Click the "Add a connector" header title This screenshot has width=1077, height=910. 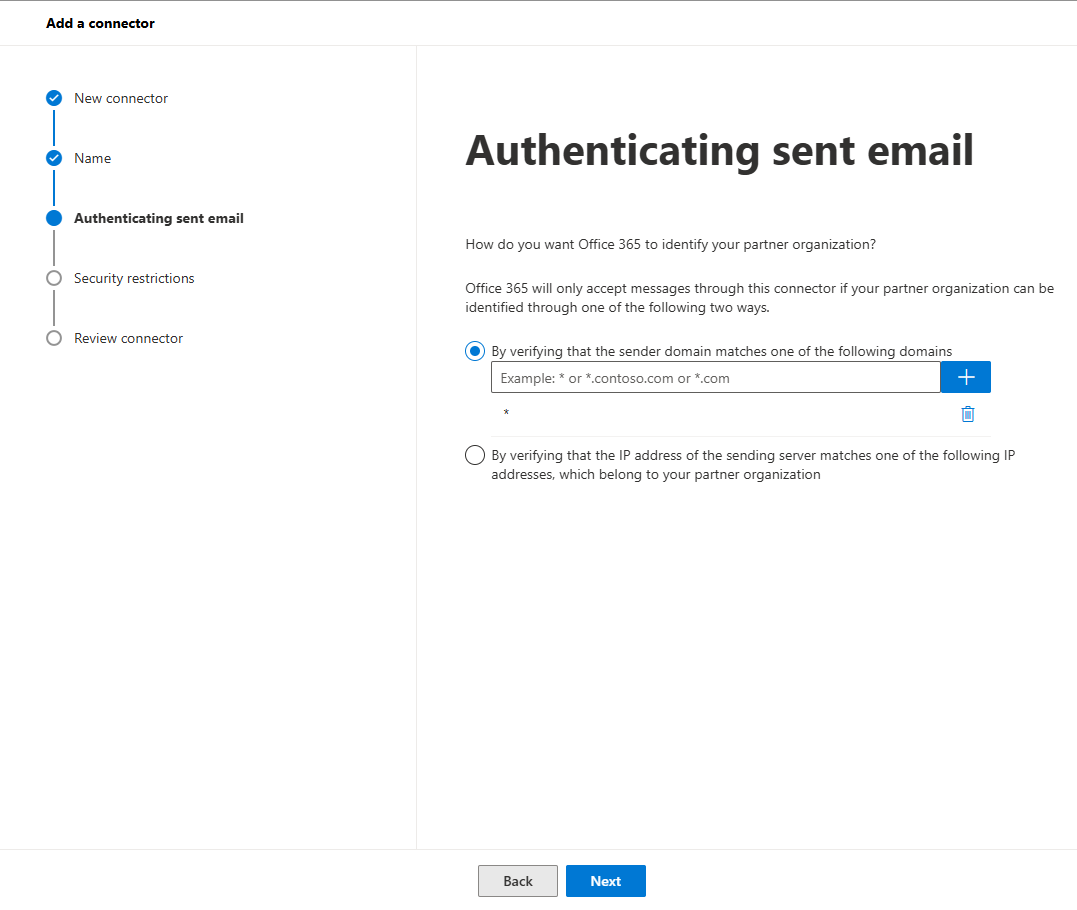tap(100, 23)
